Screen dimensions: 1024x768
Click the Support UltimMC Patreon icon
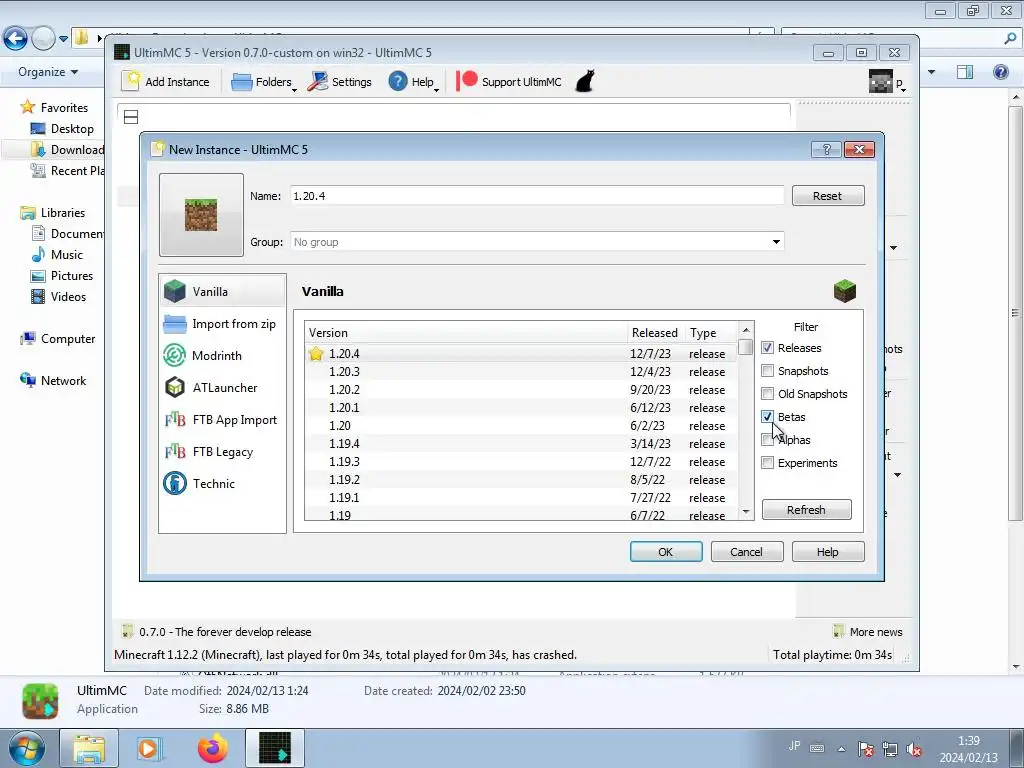[x=467, y=81]
